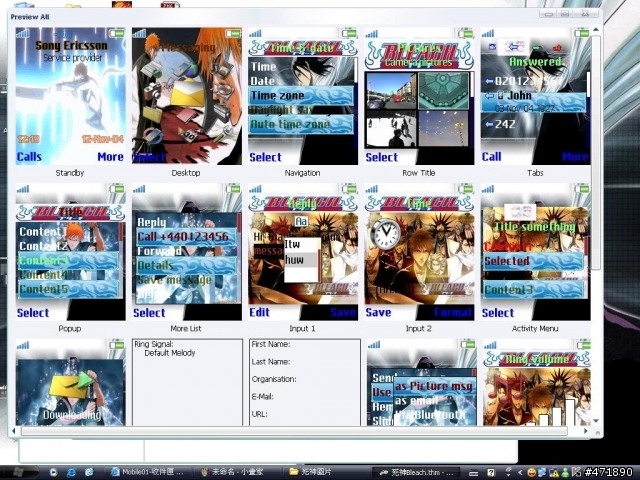Select the Navigation preview thumbnail
The width and height of the screenshot is (640, 480).
point(303,96)
